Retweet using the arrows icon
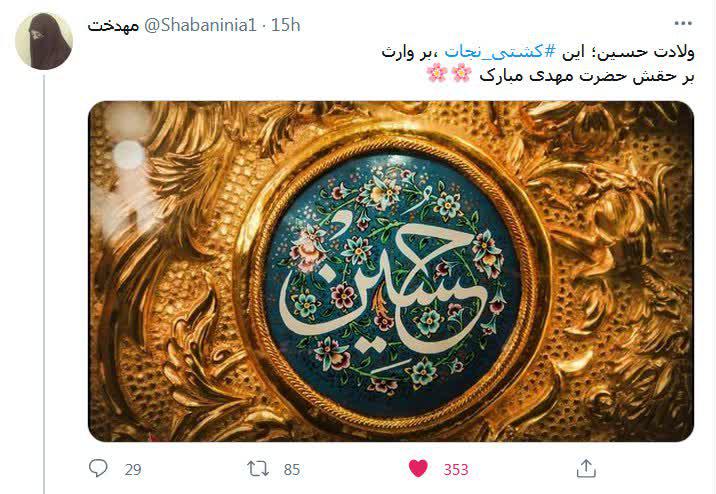 pos(258,468)
